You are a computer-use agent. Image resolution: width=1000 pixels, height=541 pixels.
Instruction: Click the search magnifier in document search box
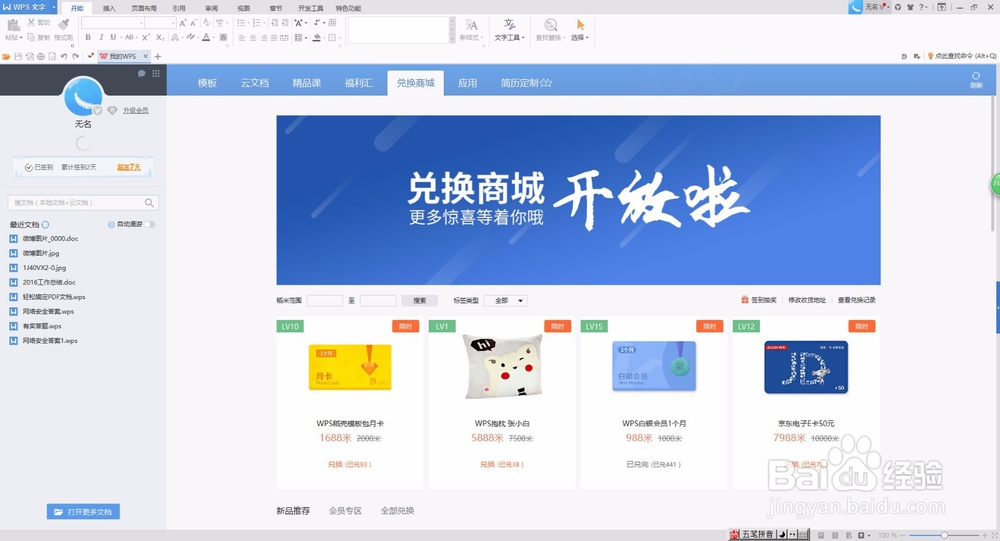click(x=149, y=203)
